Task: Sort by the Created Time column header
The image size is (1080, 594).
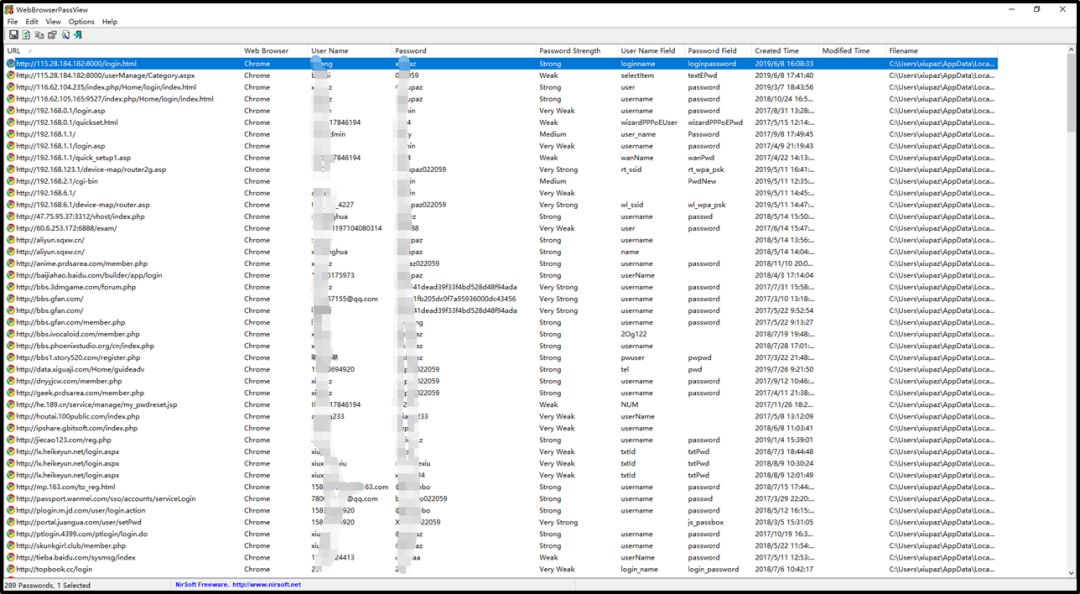Action: (785, 50)
